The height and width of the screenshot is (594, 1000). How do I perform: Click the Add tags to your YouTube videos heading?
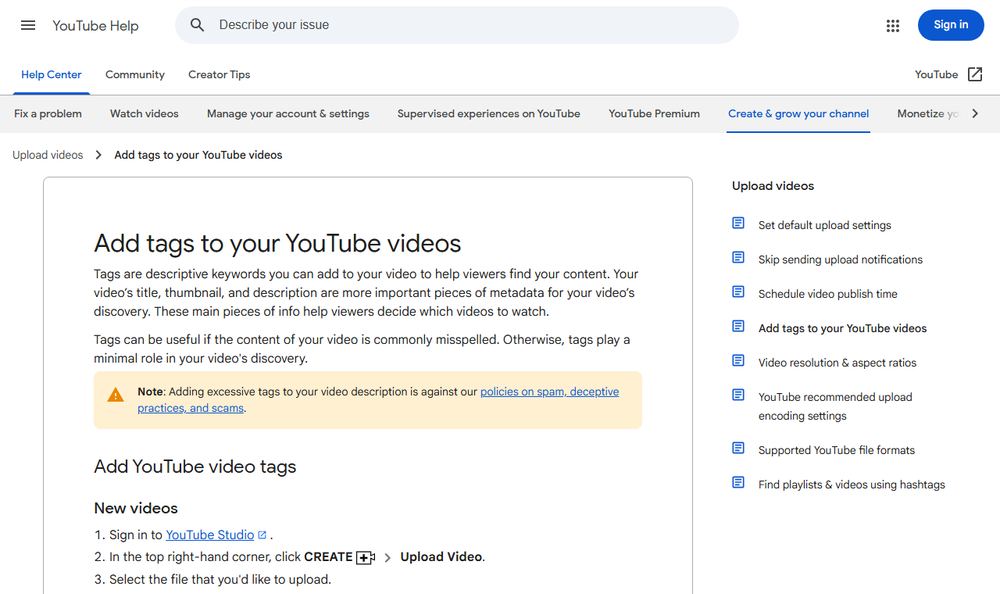[277, 244]
